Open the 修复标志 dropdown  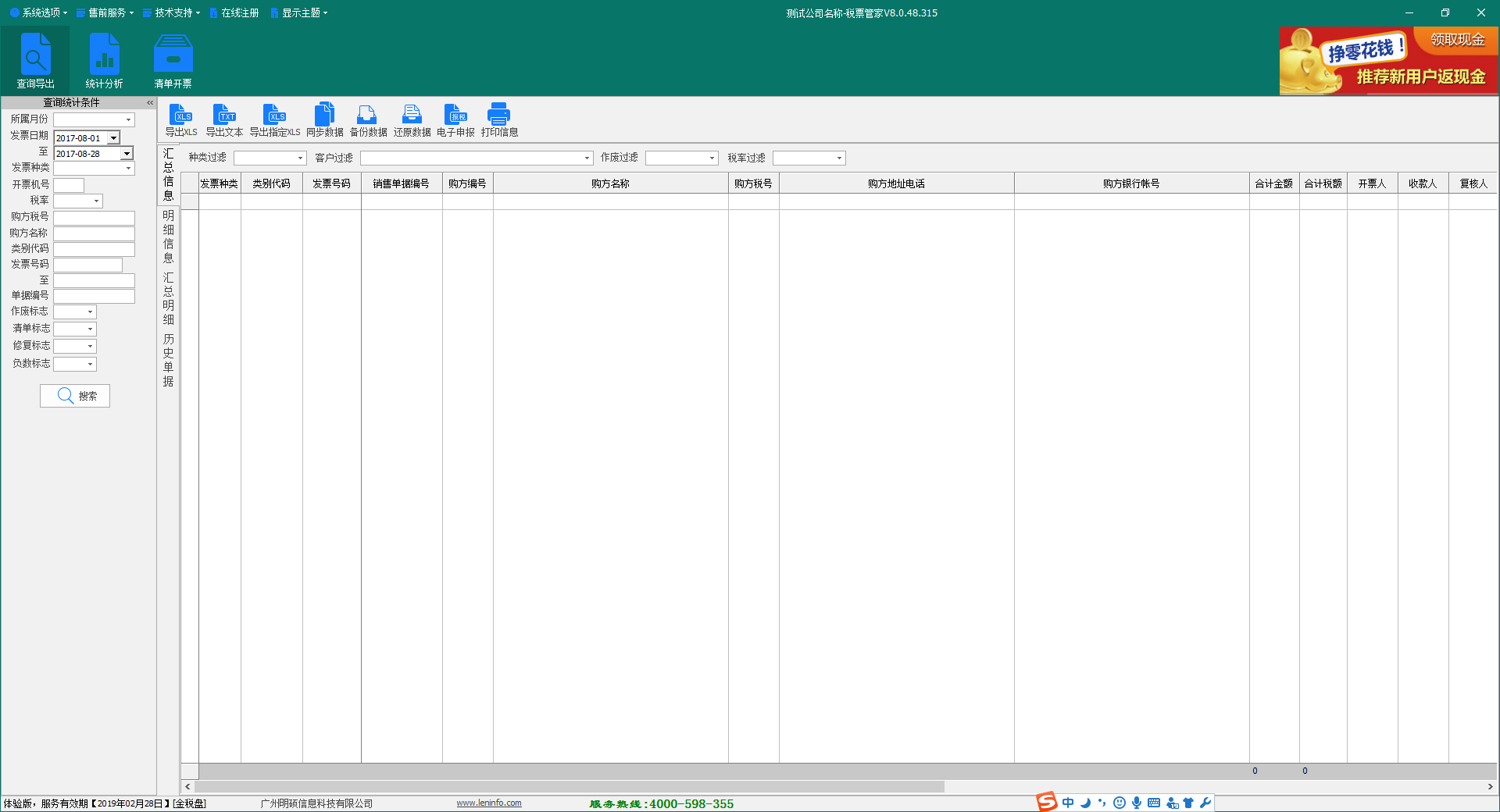(x=90, y=346)
